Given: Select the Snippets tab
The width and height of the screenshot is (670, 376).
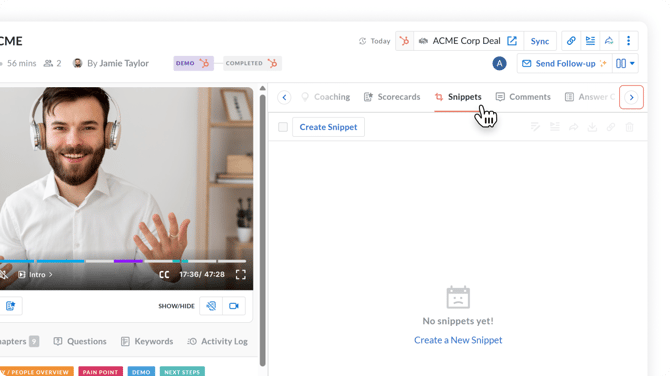Looking at the screenshot, I should coord(458,97).
